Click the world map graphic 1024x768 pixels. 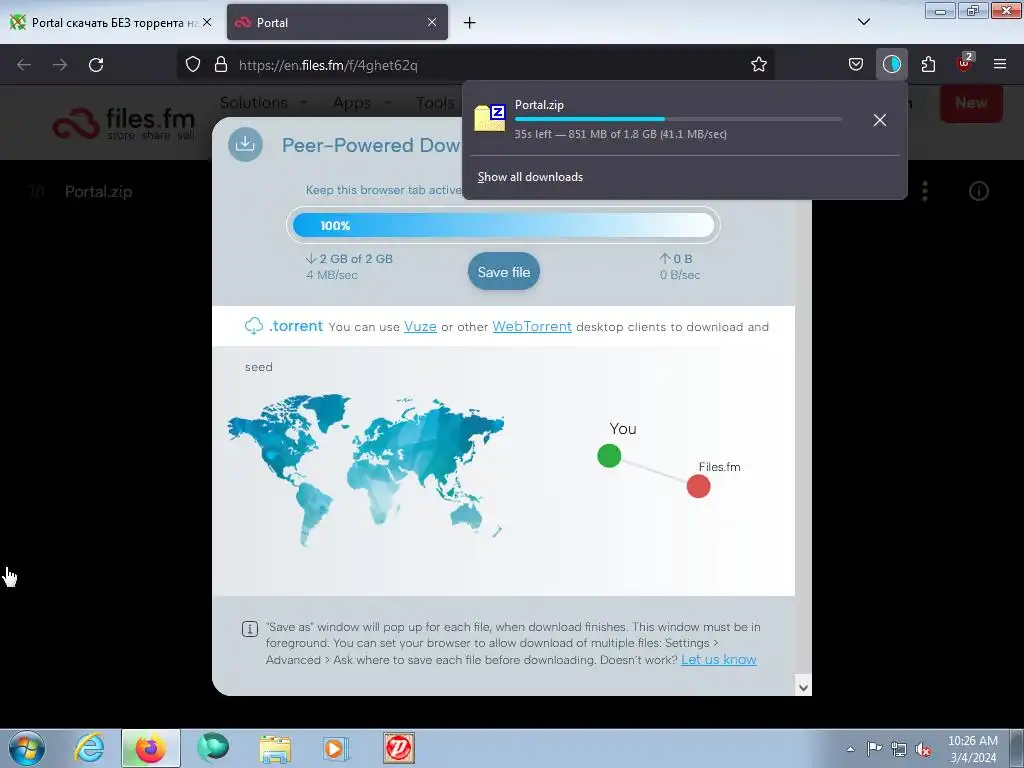(x=366, y=470)
